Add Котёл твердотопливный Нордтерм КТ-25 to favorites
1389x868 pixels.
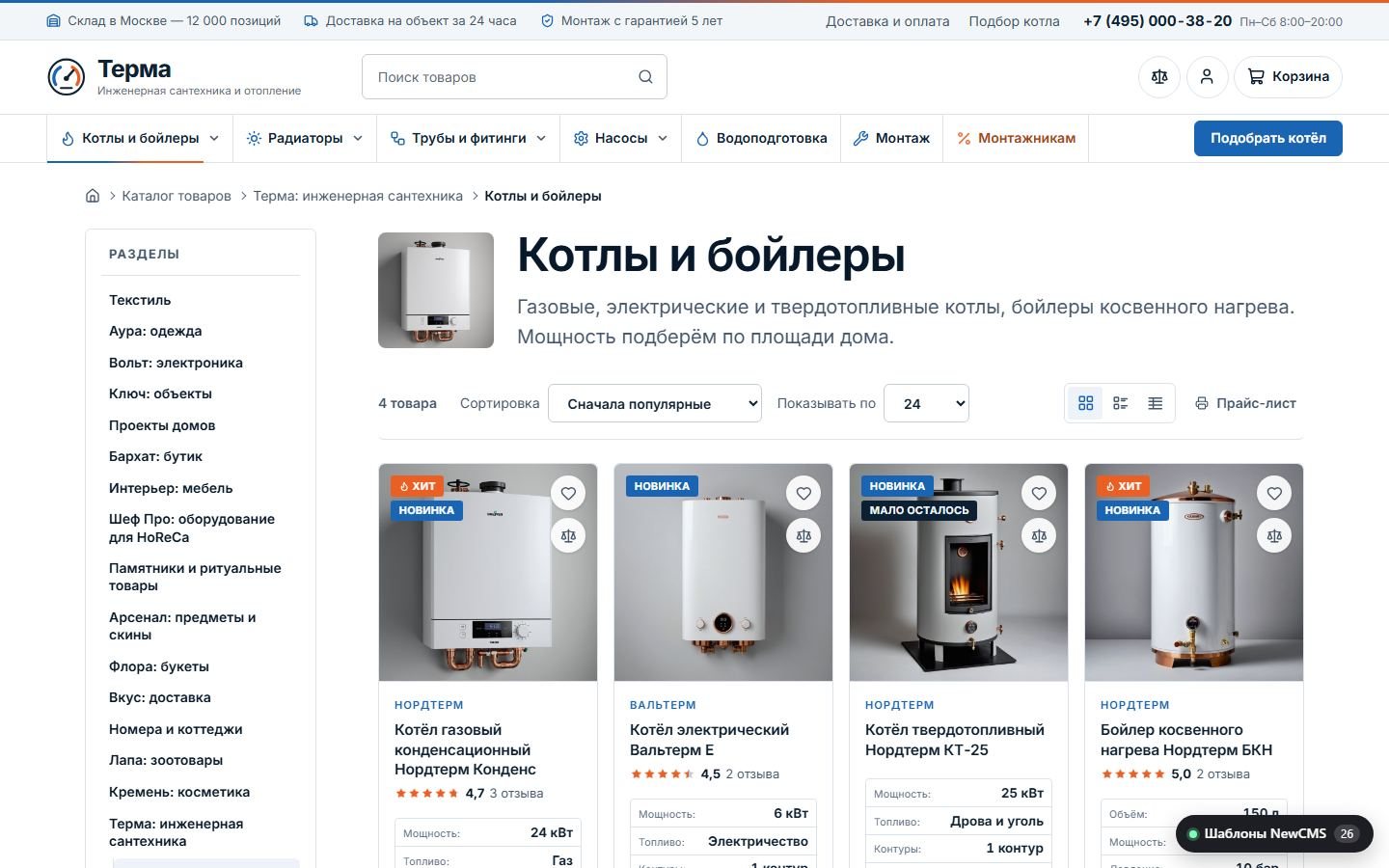click(x=1039, y=494)
